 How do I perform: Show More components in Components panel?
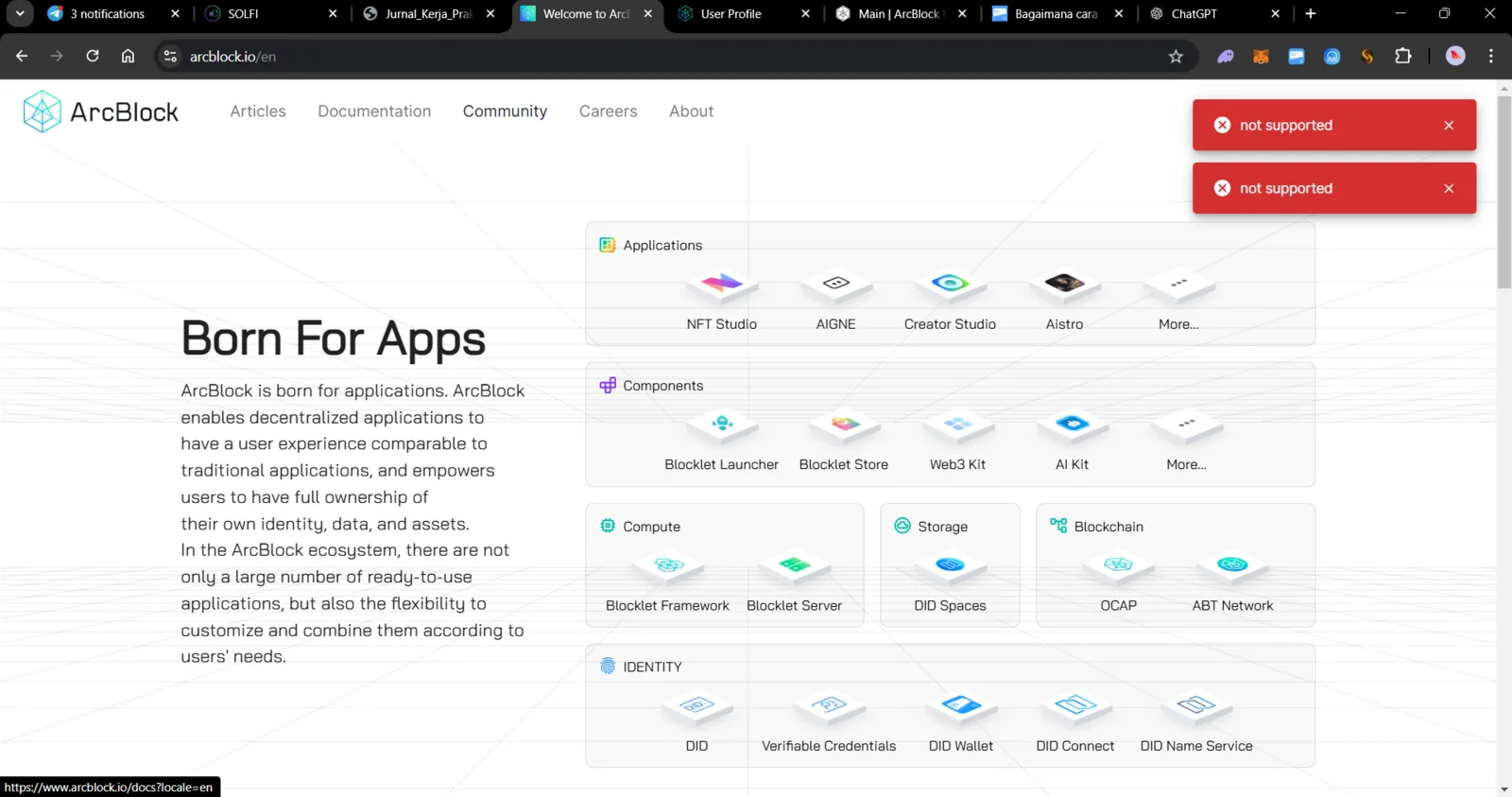1186,425
